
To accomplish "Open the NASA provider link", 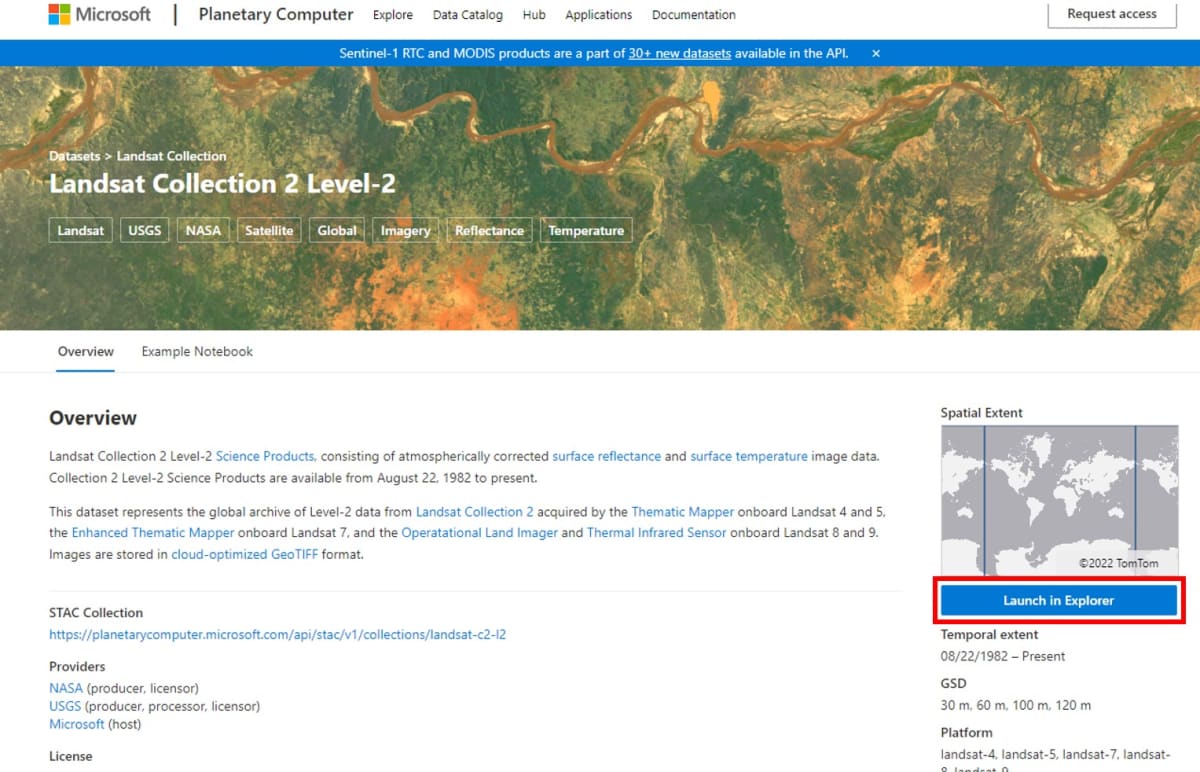I will click(x=66, y=688).
